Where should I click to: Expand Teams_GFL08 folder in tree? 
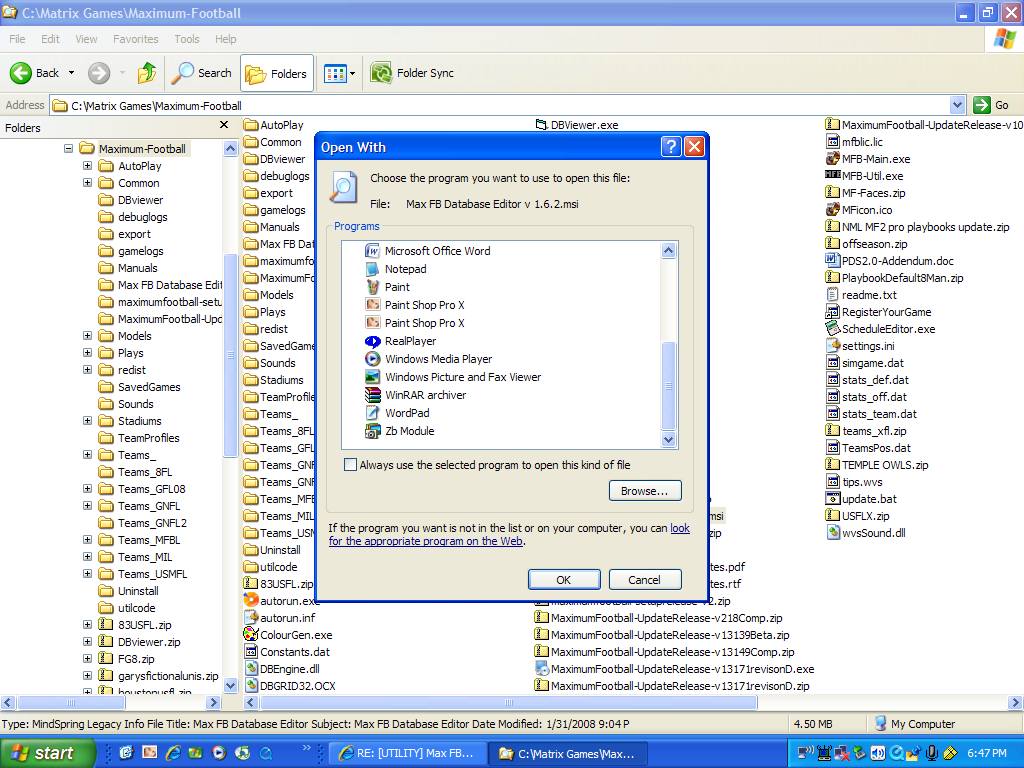coord(88,488)
